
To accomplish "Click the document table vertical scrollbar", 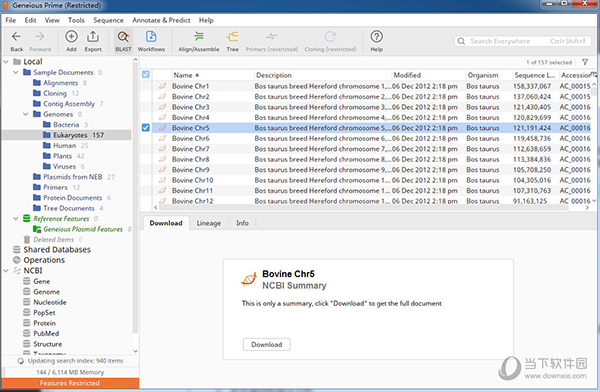I will point(594,142).
